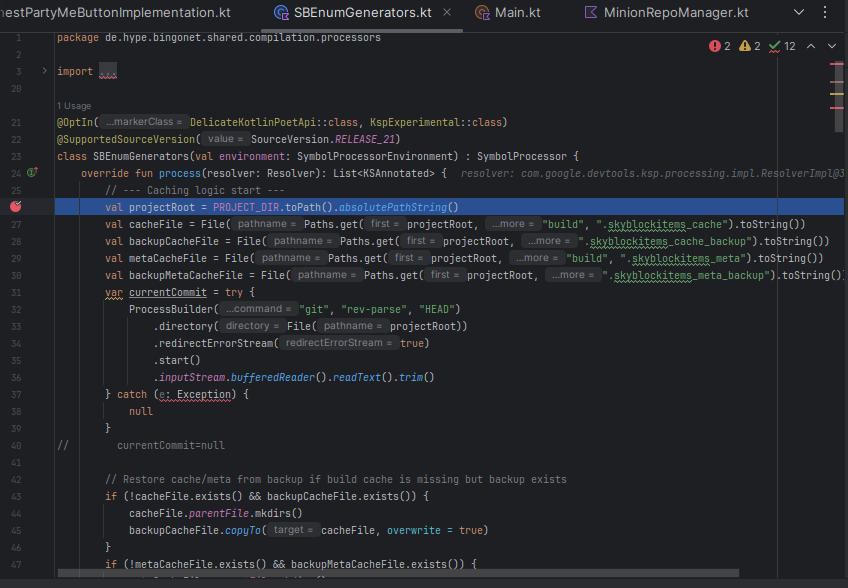Click the mkdirs call on line 44

pyautogui.click(x=273, y=513)
